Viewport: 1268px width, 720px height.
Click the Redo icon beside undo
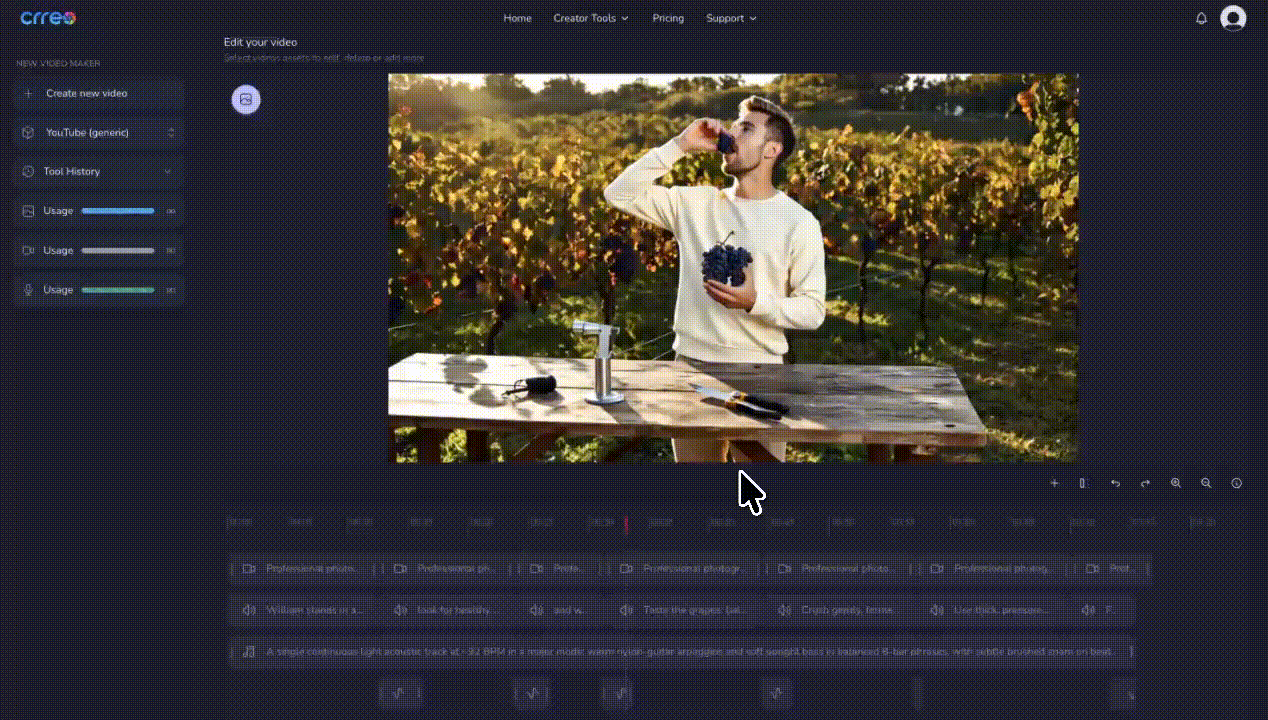(x=1145, y=483)
